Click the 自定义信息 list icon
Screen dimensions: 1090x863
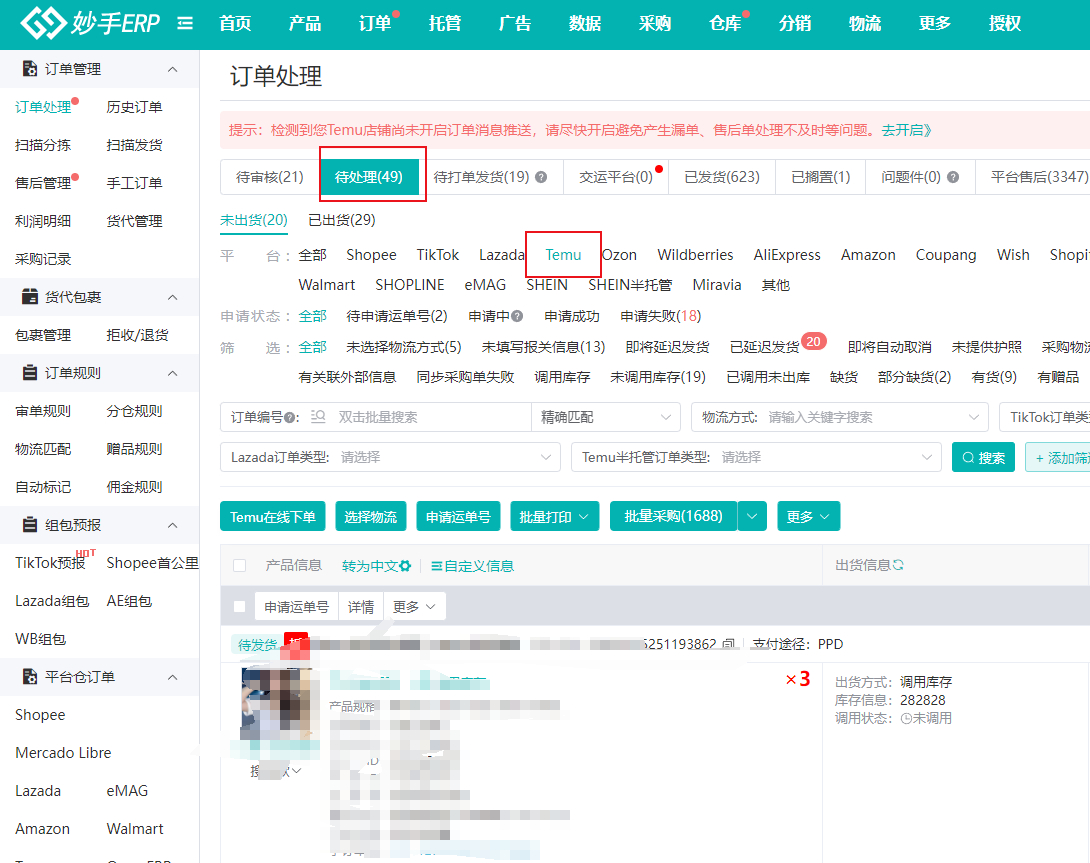point(437,566)
